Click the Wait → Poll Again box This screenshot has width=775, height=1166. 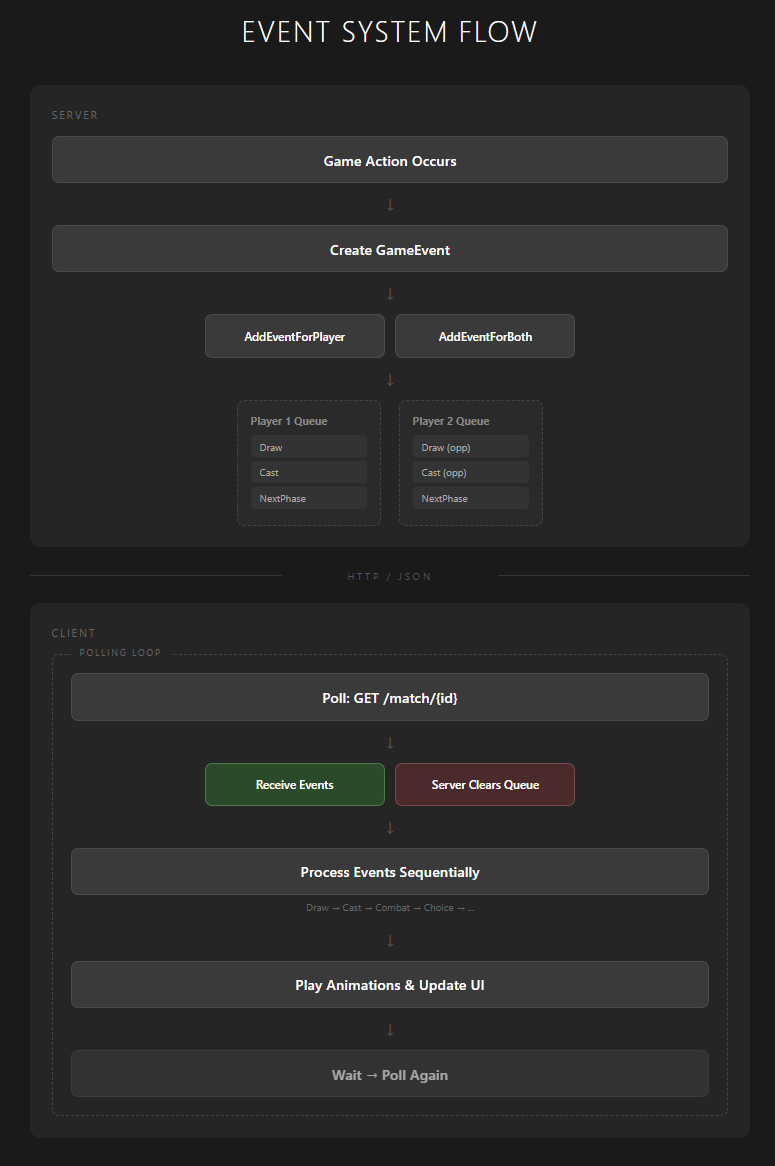389,1075
